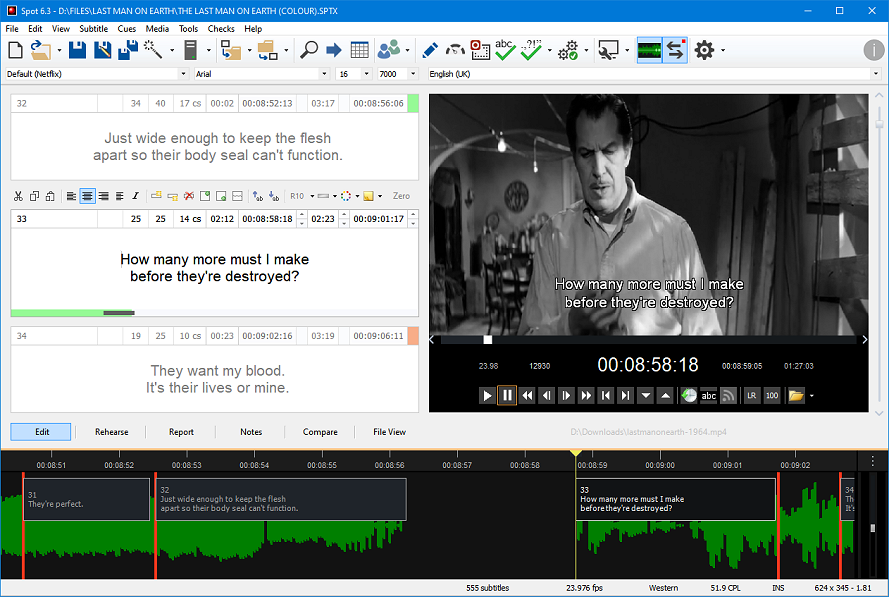Click the magnifying glass Find icon
The height and width of the screenshot is (597, 889).
308,50
